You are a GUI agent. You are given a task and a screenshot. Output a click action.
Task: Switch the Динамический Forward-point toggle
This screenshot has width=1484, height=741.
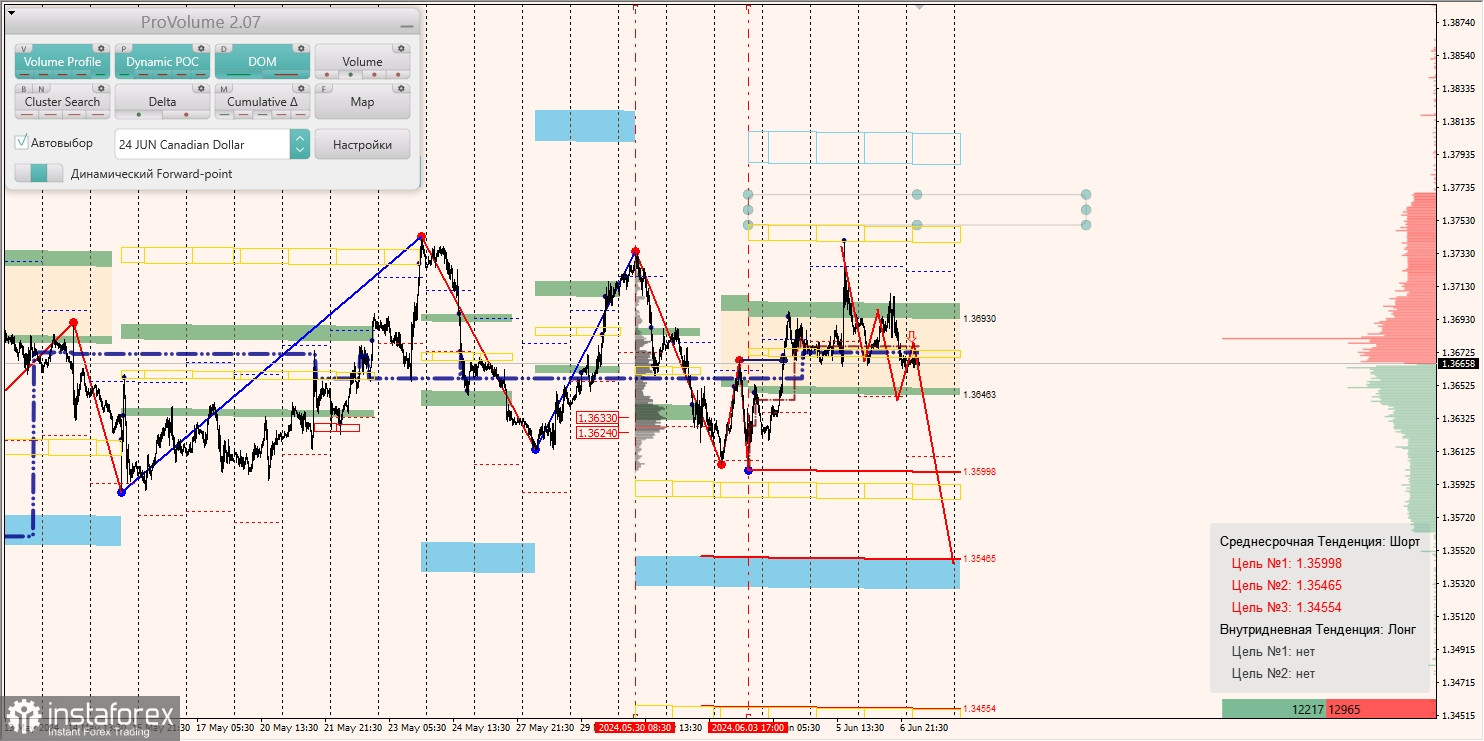(39, 173)
